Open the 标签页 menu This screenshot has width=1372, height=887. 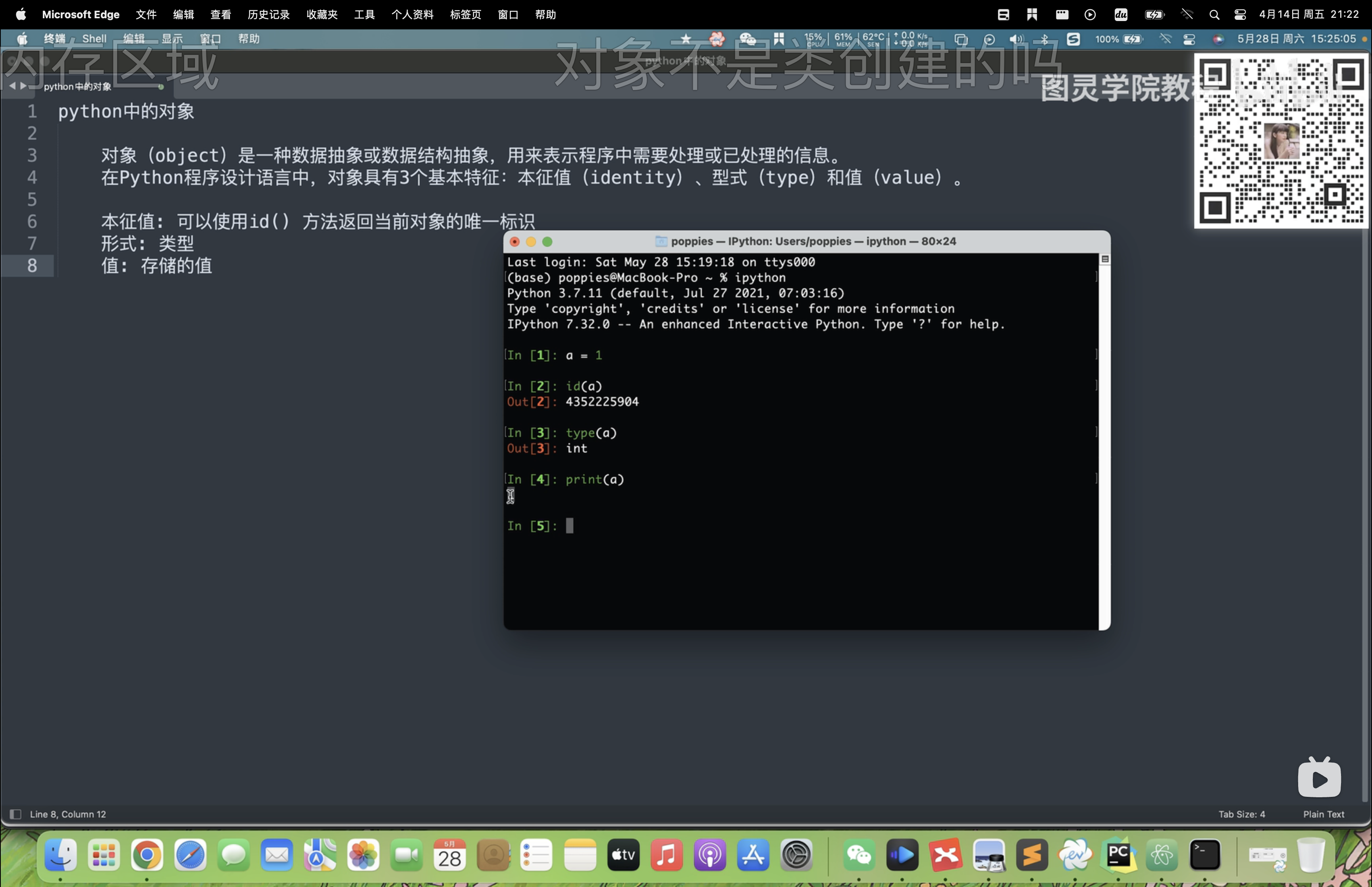tap(465, 14)
